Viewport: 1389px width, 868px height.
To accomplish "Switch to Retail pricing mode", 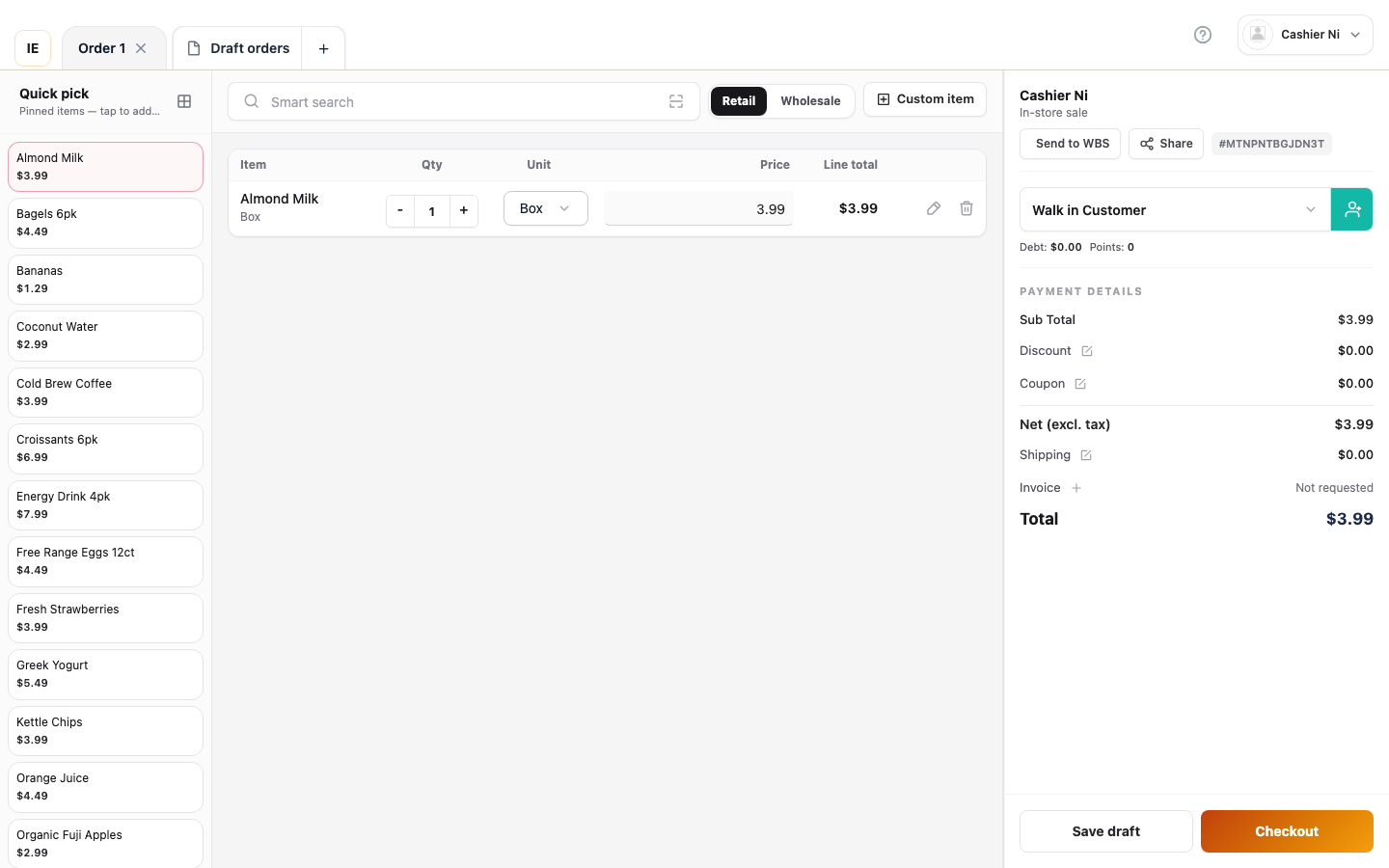I will click(739, 101).
